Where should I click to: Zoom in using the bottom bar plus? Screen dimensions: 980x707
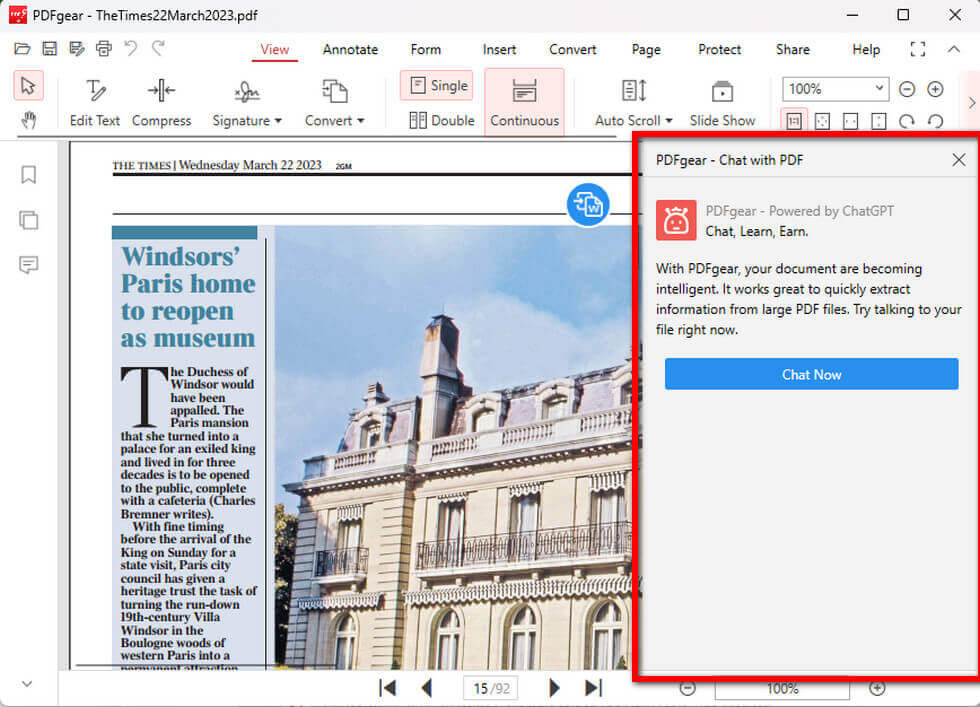878,688
